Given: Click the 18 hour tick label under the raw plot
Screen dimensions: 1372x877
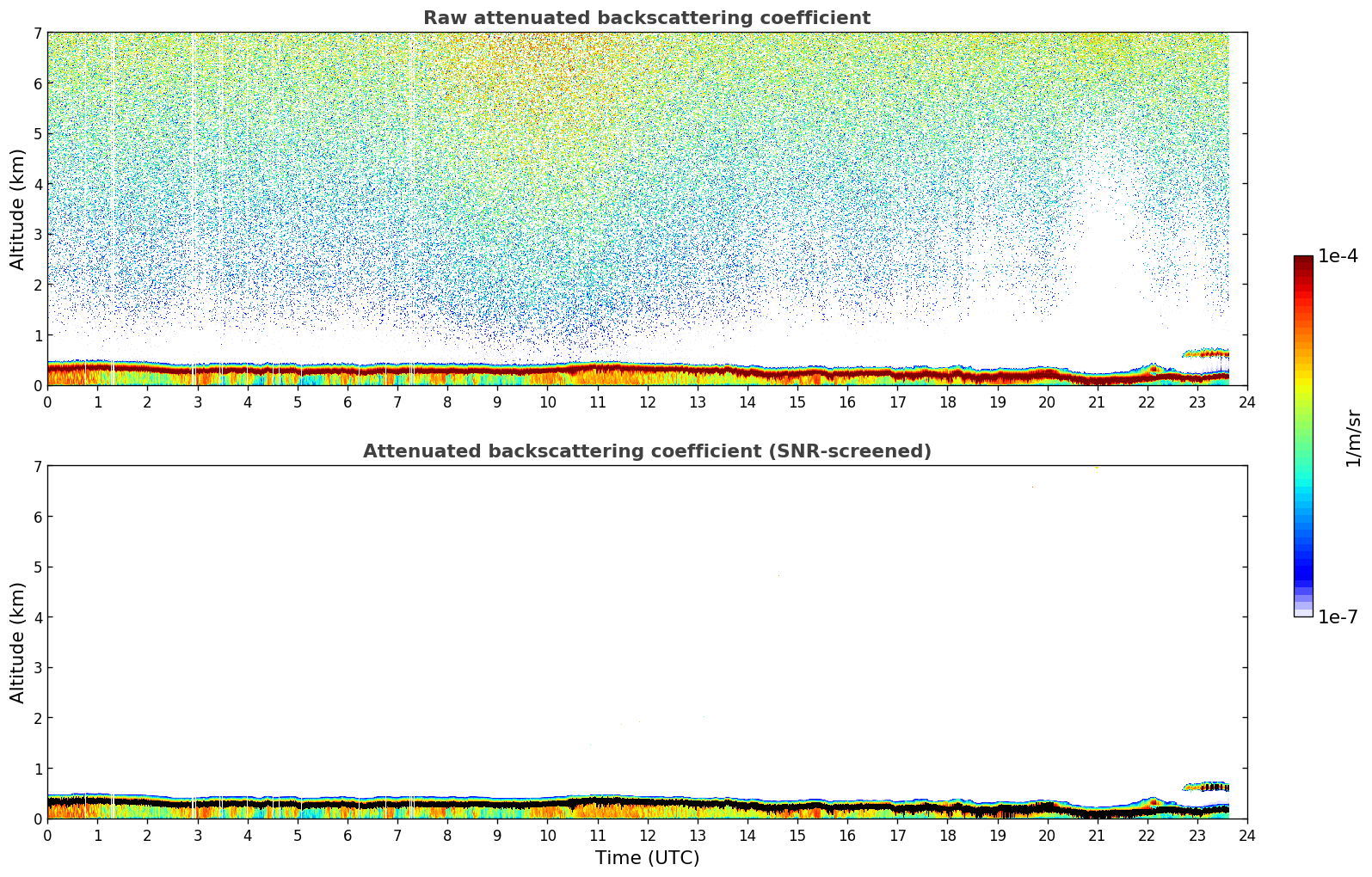Looking at the screenshot, I should coord(947,402).
